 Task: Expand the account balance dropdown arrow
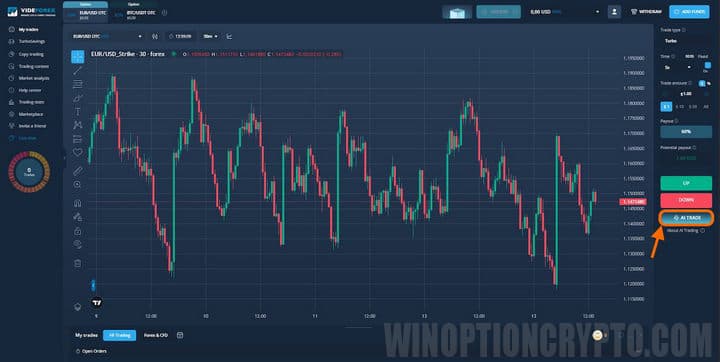click(597, 12)
